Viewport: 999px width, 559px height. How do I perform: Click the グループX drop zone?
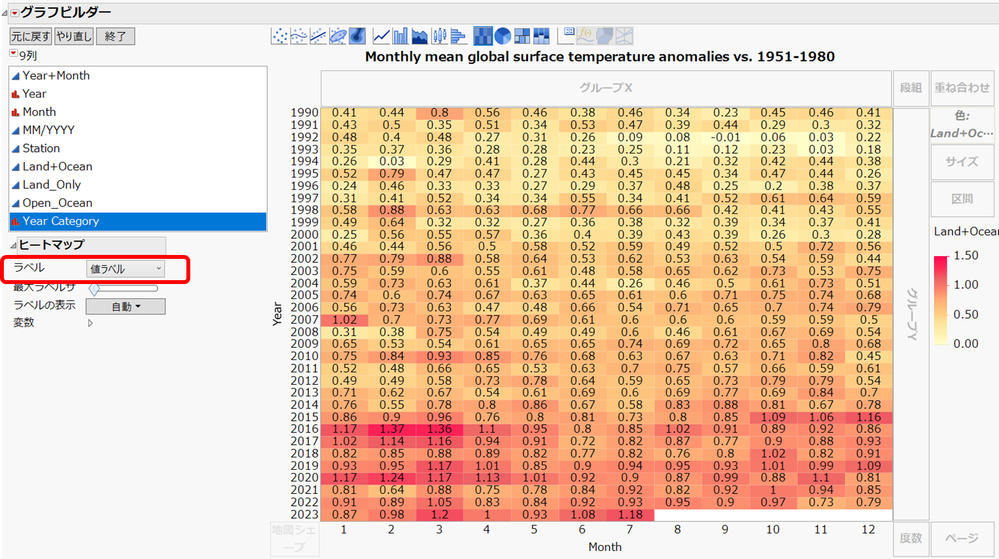coord(606,88)
